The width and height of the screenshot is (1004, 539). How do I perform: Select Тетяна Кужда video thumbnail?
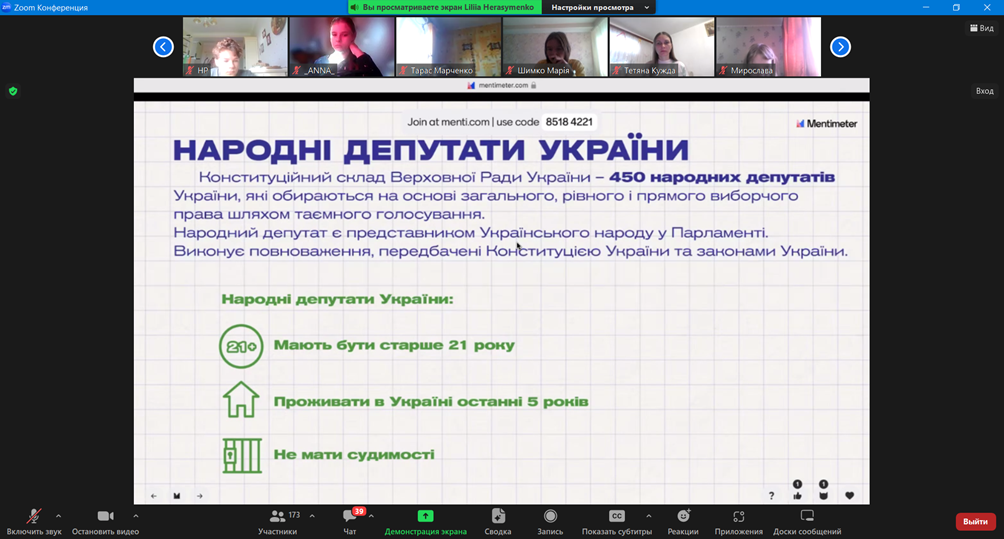coord(661,46)
